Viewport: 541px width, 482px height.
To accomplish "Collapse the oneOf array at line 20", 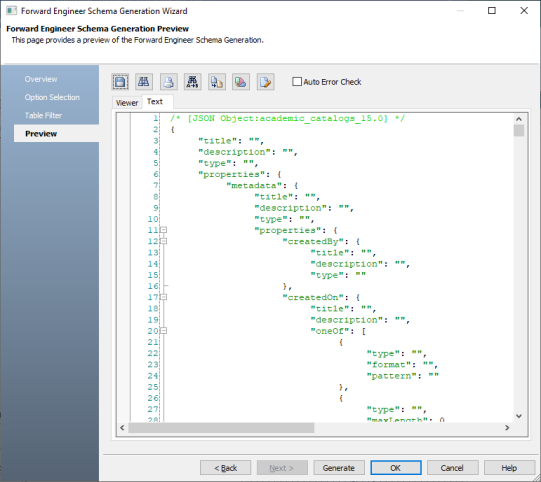I will [x=164, y=331].
